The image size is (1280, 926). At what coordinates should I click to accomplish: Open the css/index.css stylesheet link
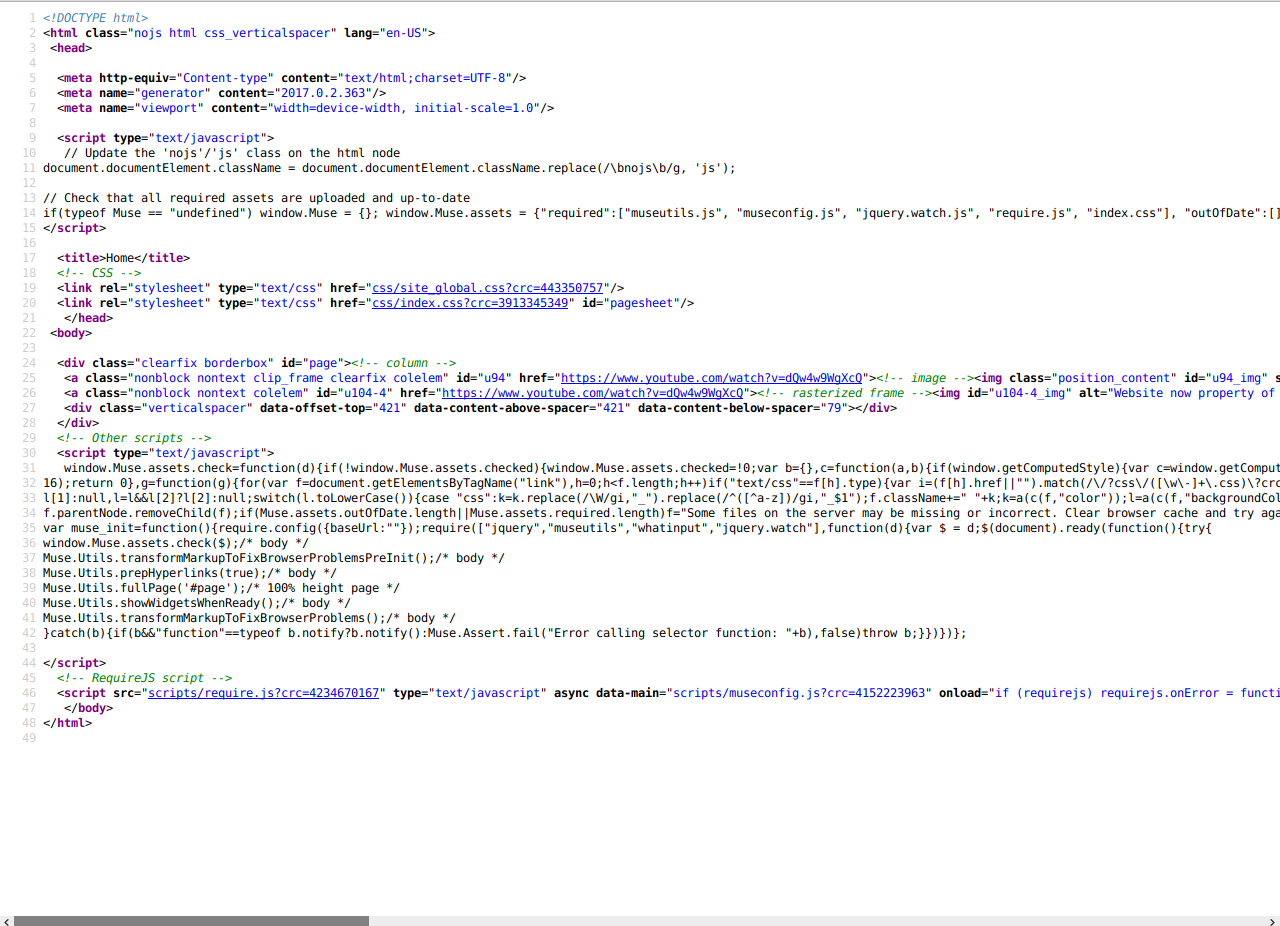[x=470, y=303]
